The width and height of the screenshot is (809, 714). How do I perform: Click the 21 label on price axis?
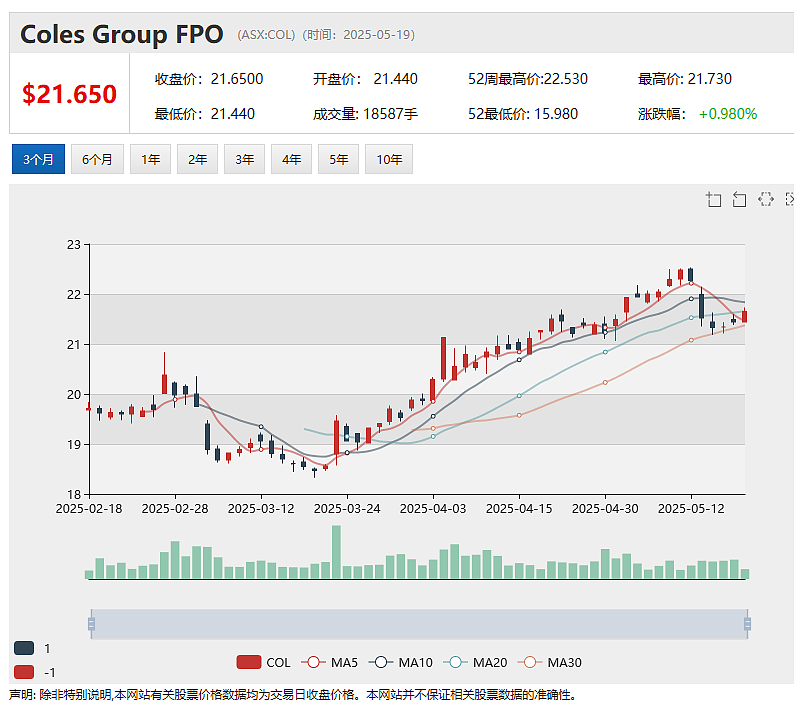[x=74, y=345]
